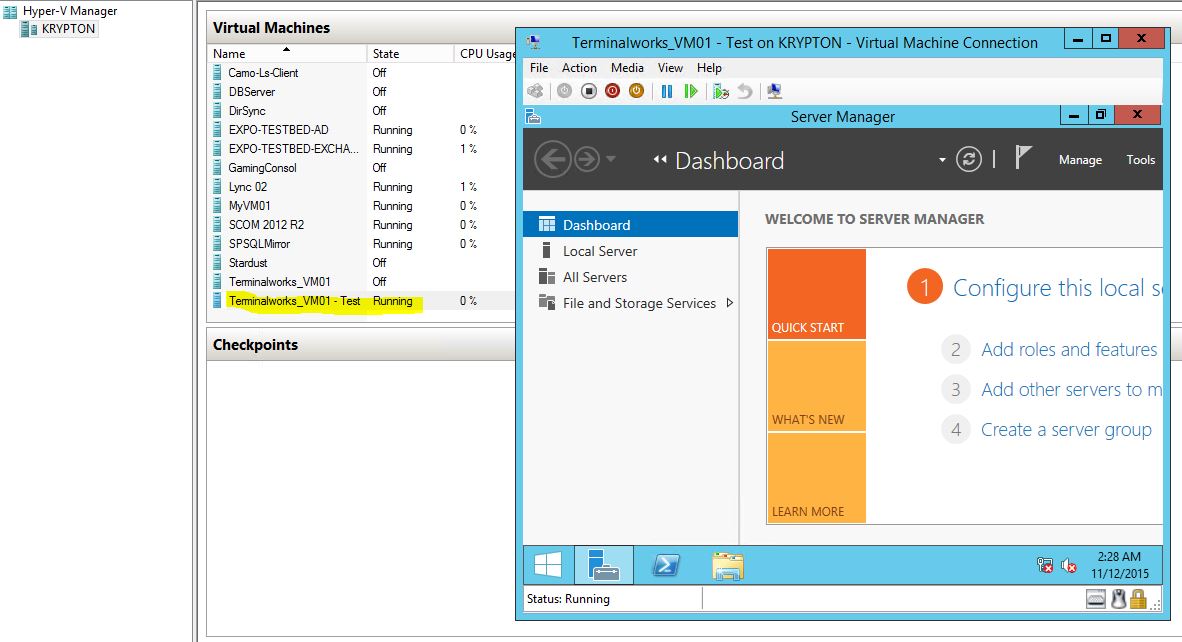Expand the File and Storage Services arrow

(729, 303)
